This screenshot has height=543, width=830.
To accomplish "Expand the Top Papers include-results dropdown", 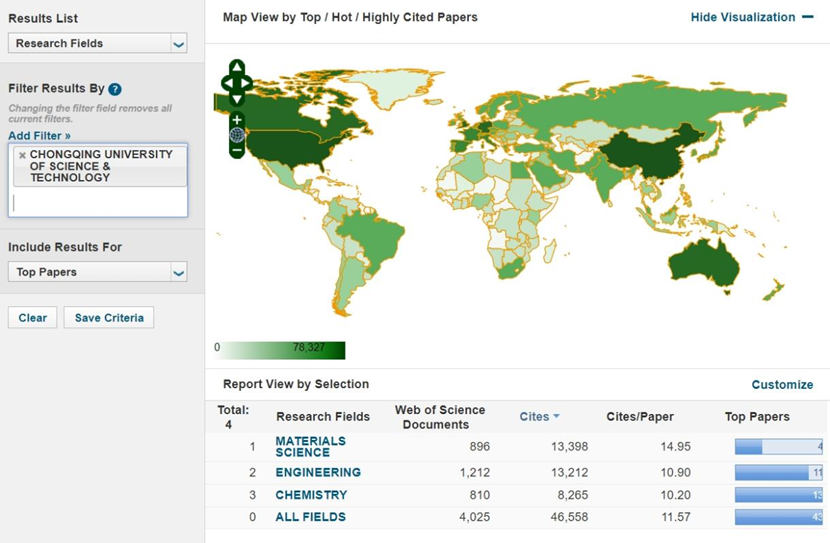I will coord(97,272).
